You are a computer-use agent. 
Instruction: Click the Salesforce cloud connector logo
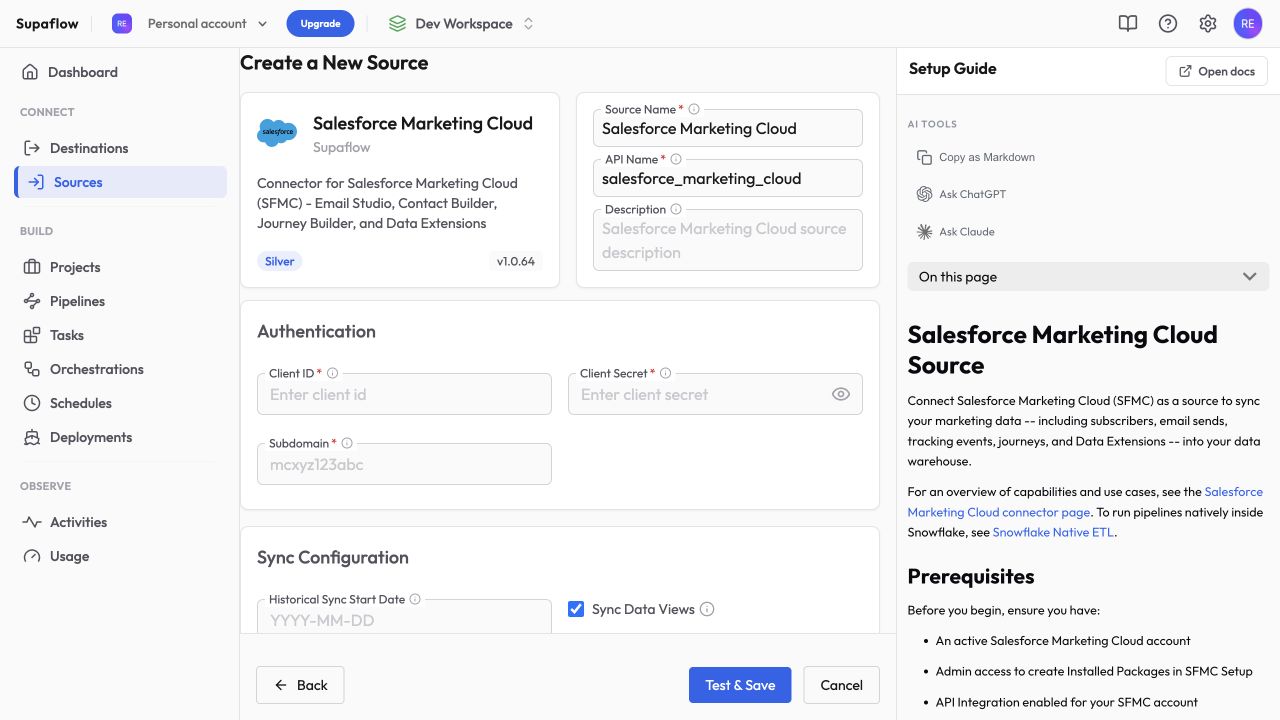pos(277,132)
